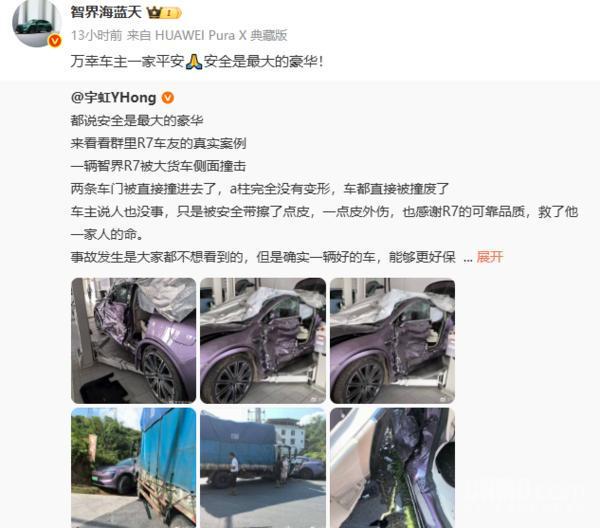Open second photo of crushed car door

click(x=263, y=341)
